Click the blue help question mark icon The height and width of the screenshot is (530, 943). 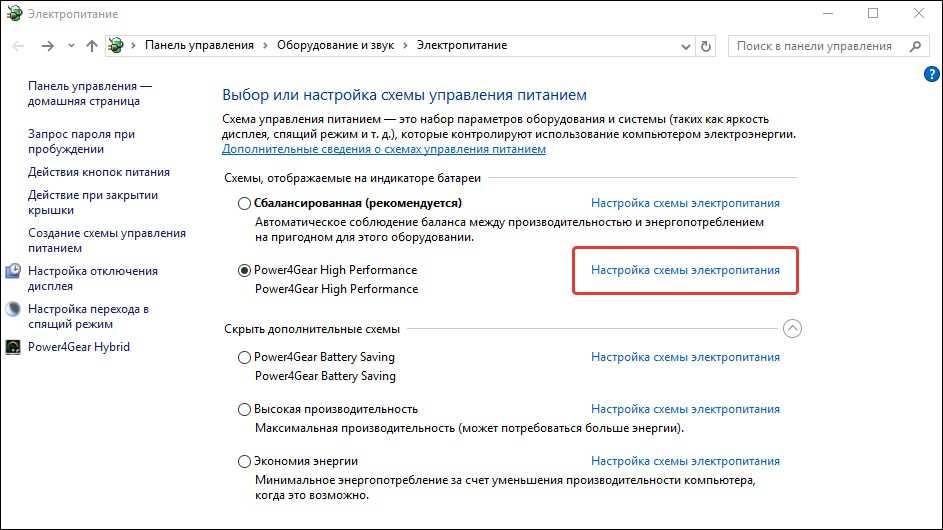[931, 74]
